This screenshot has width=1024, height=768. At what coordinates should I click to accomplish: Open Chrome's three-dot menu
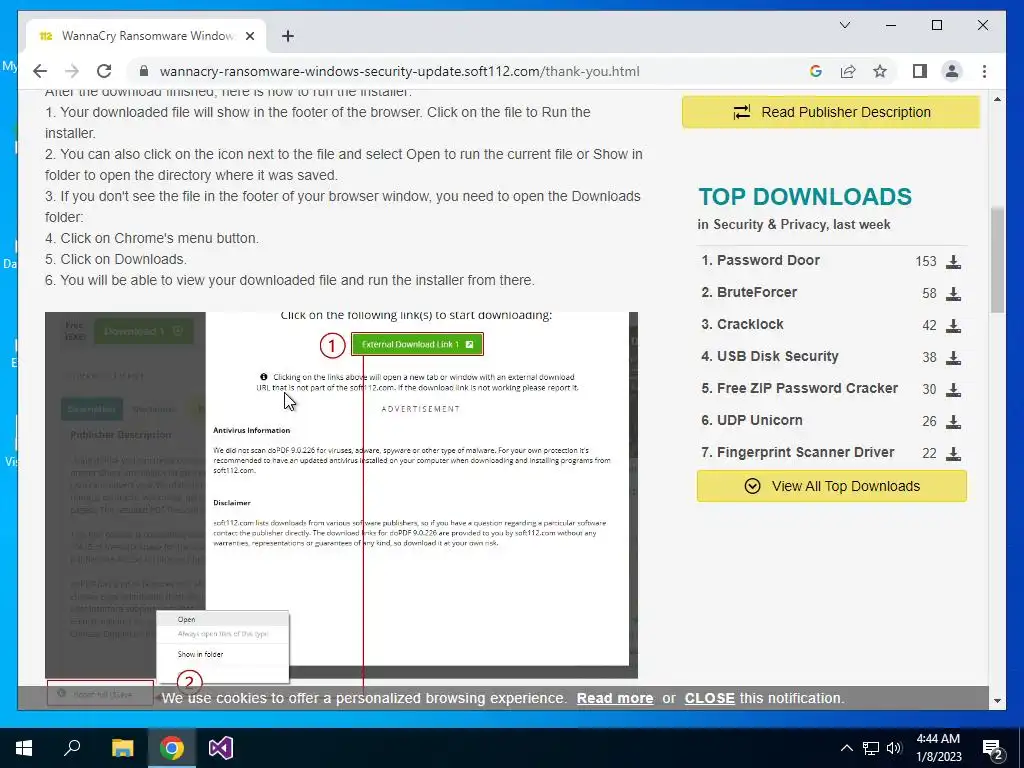(984, 71)
